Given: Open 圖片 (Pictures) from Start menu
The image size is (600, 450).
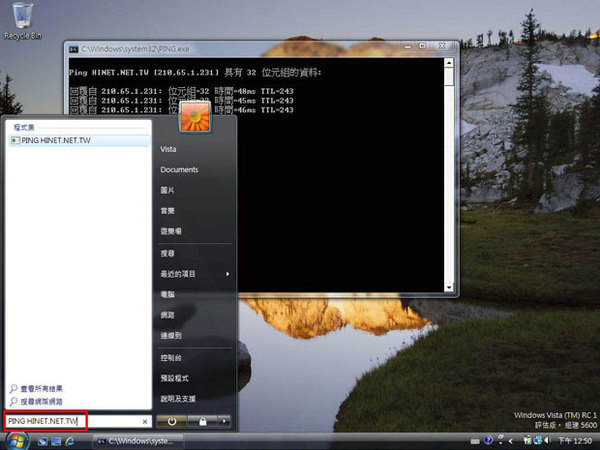Looking at the screenshot, I should click(x=167, y=190).
